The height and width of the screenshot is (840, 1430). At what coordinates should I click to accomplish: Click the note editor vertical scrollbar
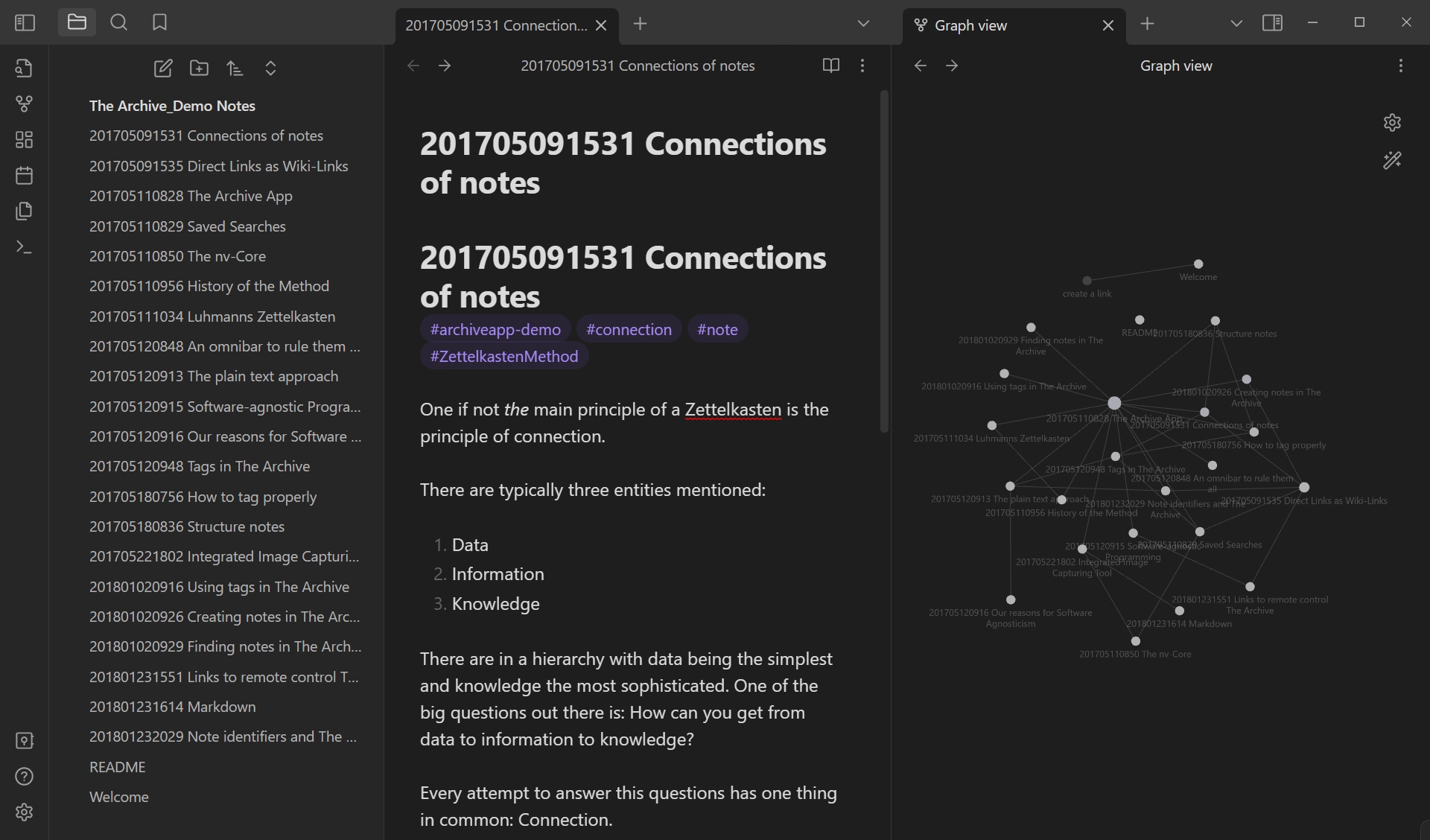point(884,261)
